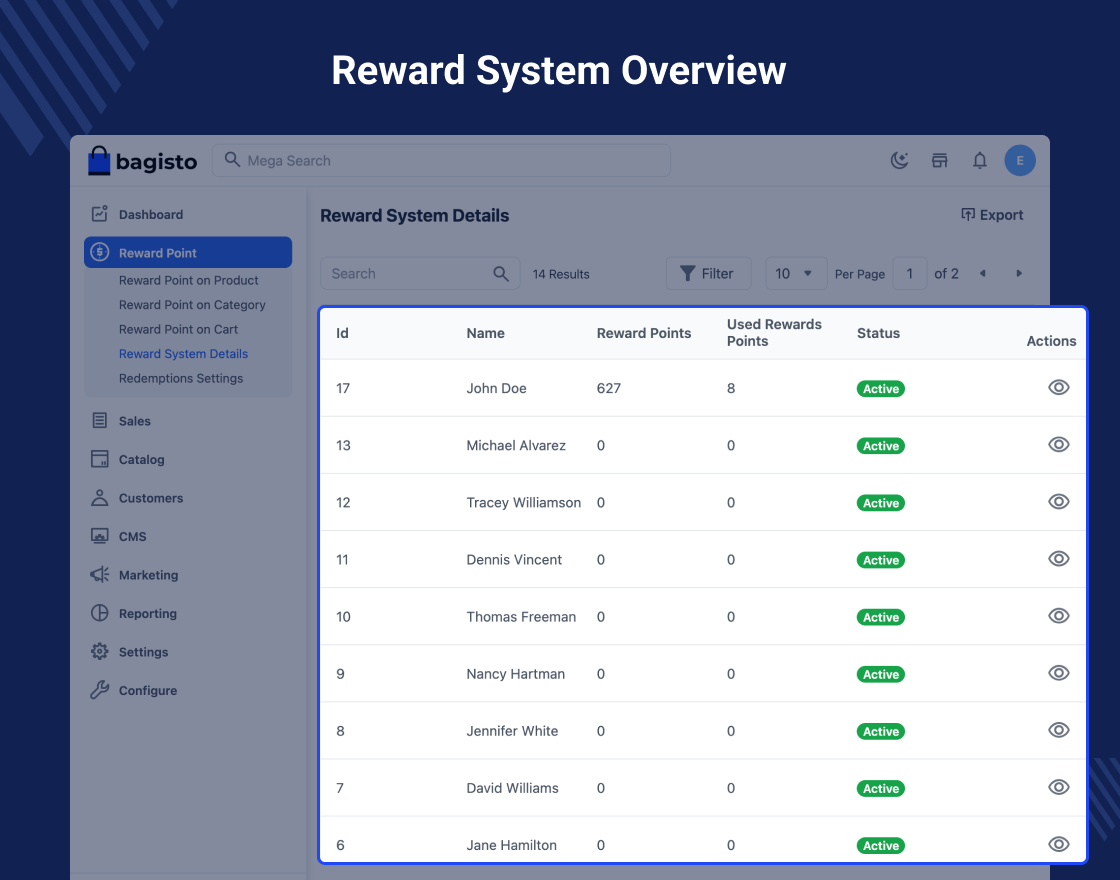View Nancy Hartman reward details
1120x880 pixels.
[1059, 673]
